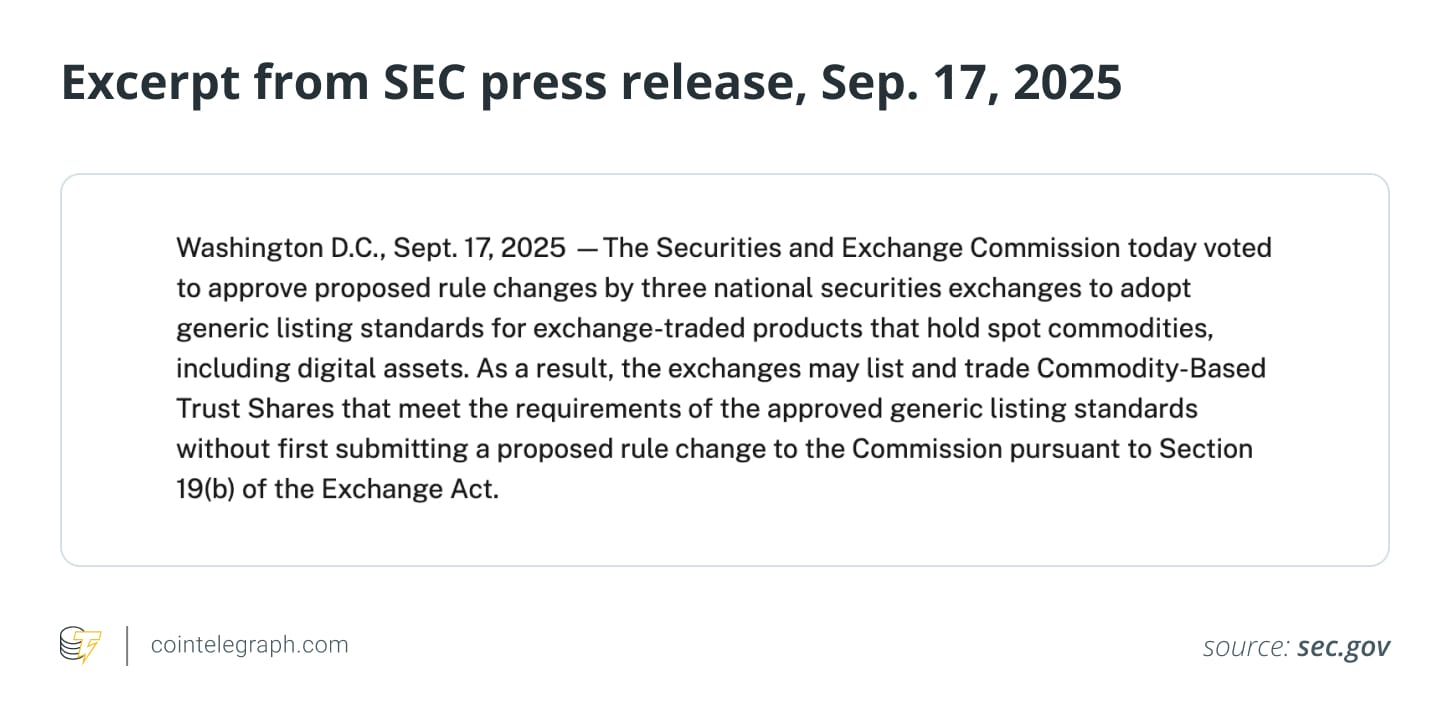Click the Cointelegraph coin logo icon
This screenshot has height=726, width=1450.
[81, 646]
